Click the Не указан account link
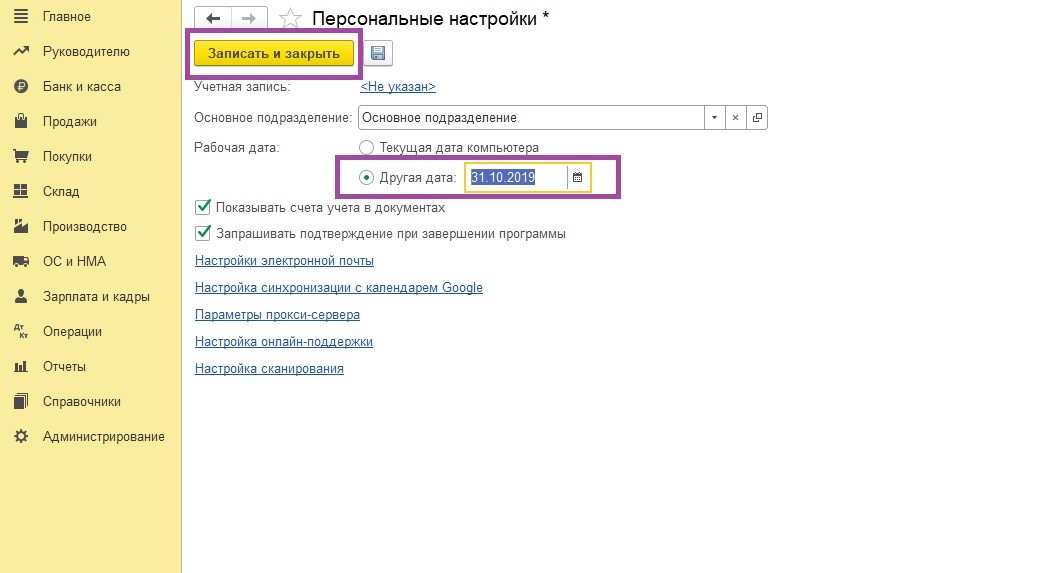 tap(397, 87)
